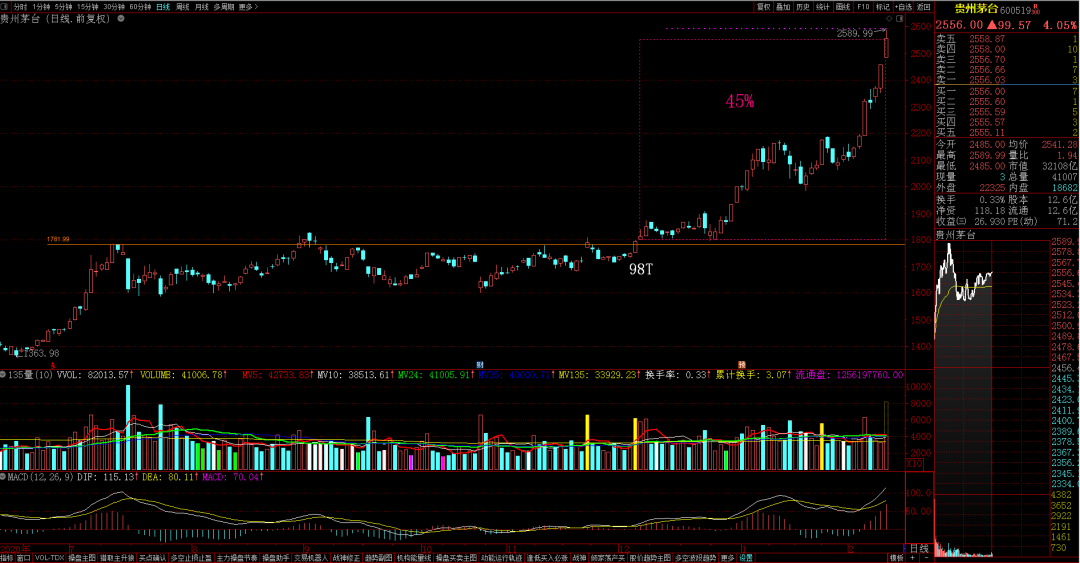Click the orange 转 marker on timeline
The image size is (1080, 563).
point(742,365)
